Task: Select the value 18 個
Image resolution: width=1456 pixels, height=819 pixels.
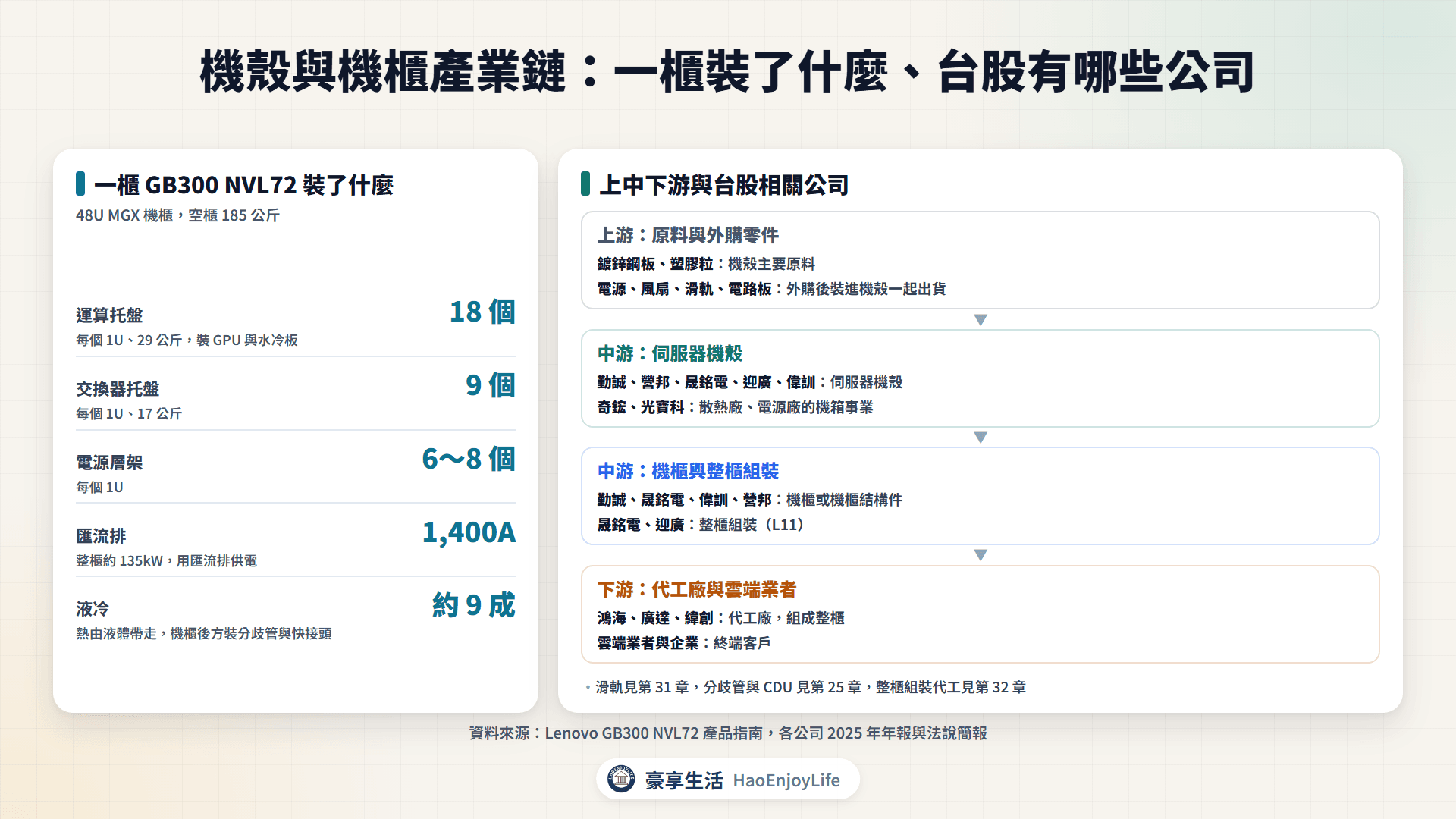Action: click(x=482, y=312)
